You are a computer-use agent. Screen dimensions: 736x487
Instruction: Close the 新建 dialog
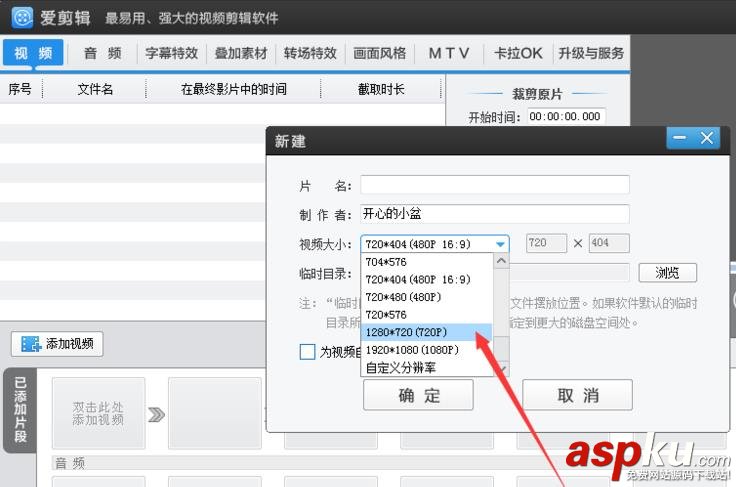[706, 138]
